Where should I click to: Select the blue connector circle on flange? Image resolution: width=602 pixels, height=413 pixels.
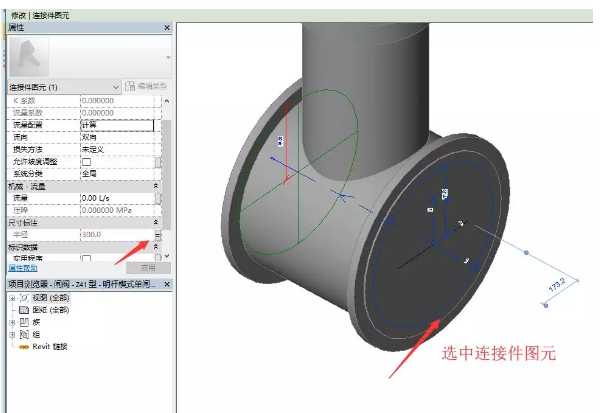pos(433,244)
